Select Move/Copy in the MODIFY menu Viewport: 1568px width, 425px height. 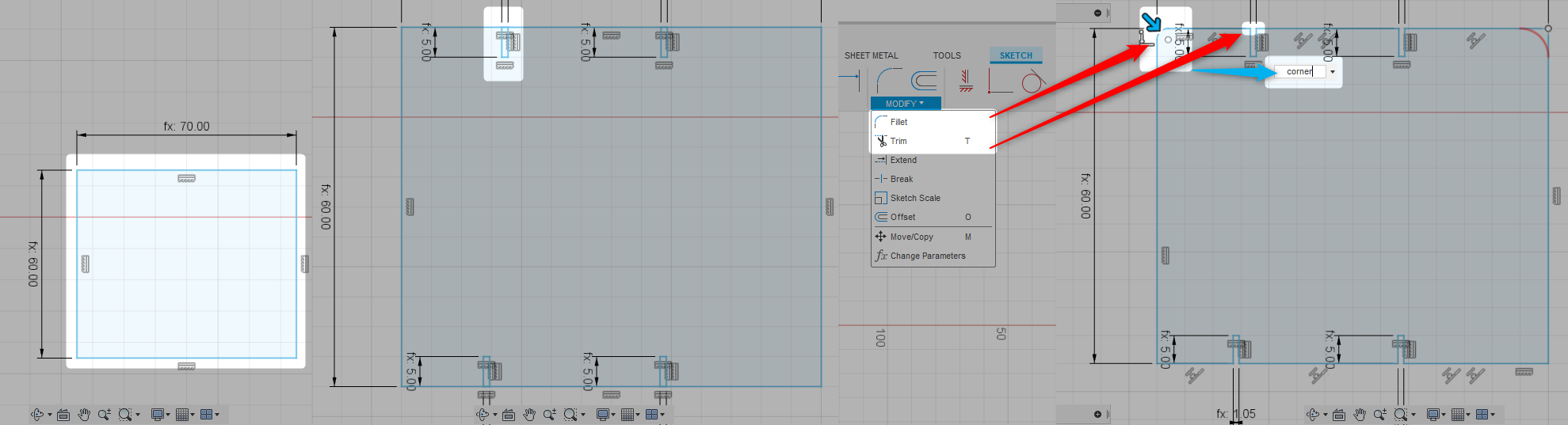pyautogui.click(x=933, y=237)
